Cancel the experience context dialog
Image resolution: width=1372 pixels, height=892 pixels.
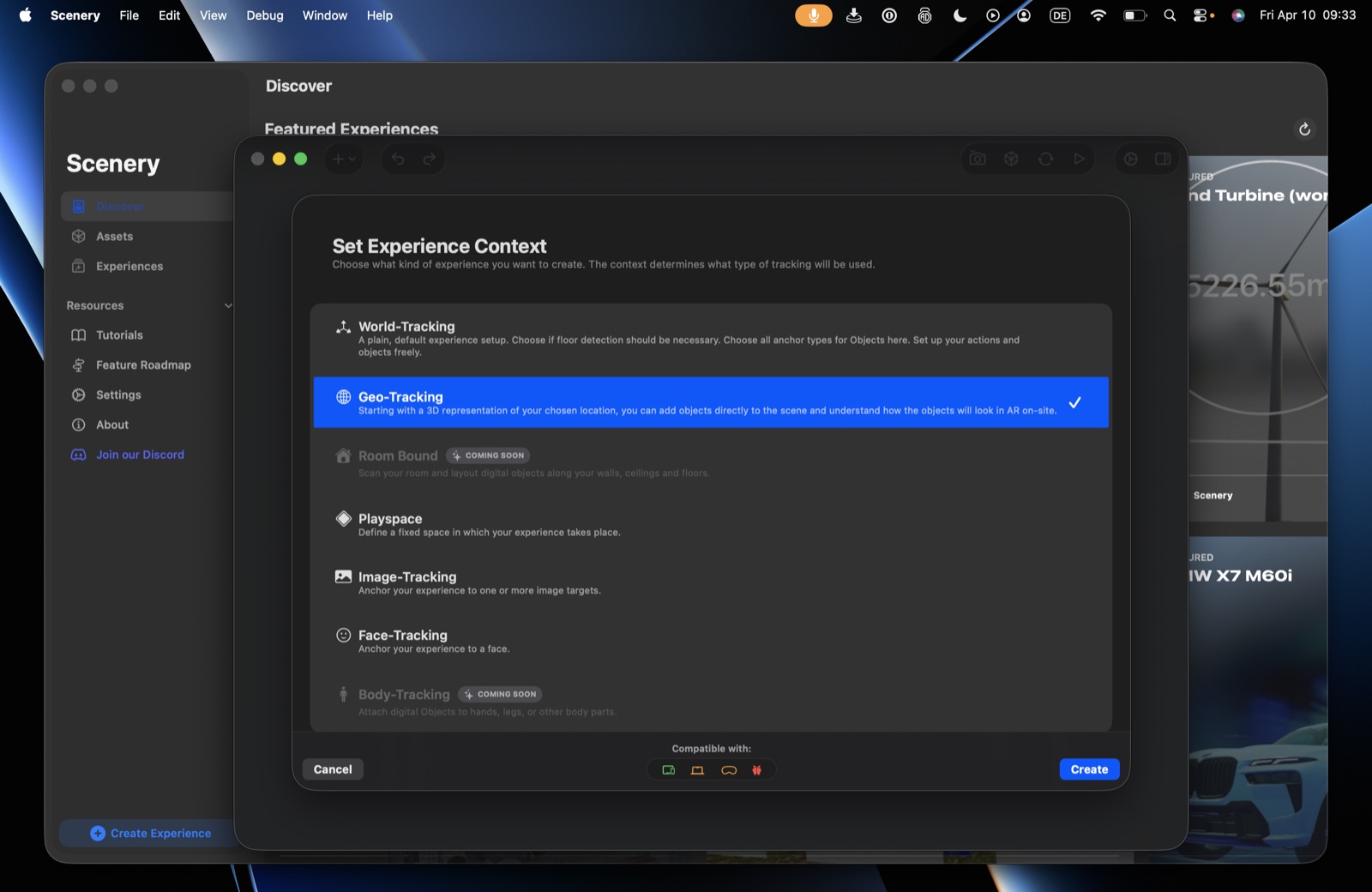coord(333,769)
